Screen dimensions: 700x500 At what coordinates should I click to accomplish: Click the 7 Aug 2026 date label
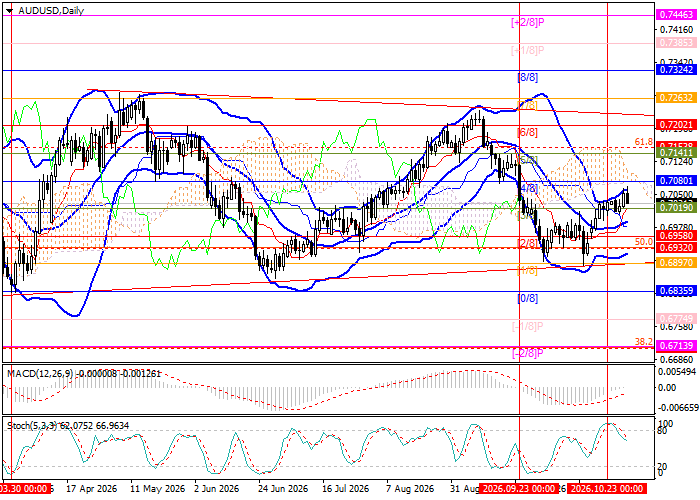pyautogui.click(x=410, y=488)
